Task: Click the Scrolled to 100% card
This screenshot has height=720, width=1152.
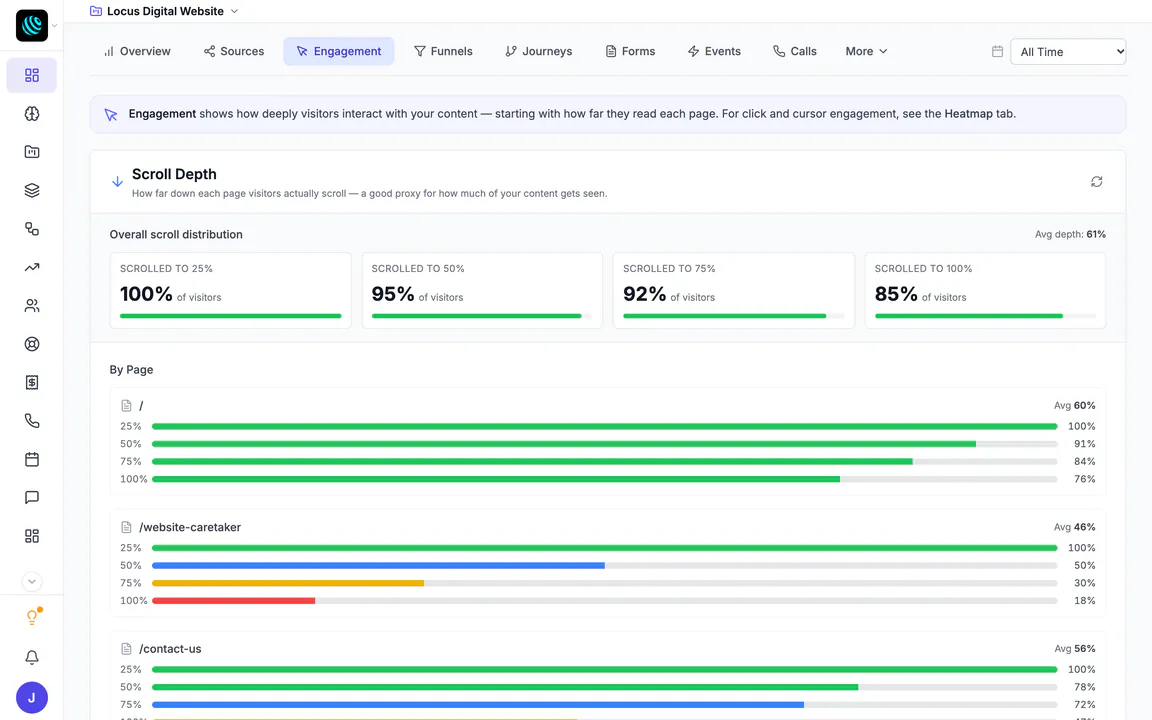Action: (x=985, y=290)
